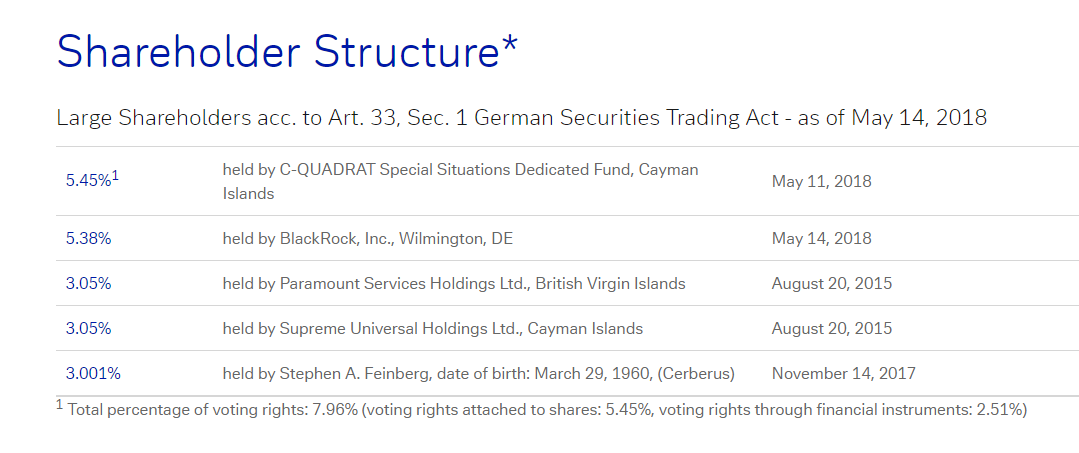The image size is (1079, 453).
Task: Click the November 14, 2017 date
Action: [x=843, y=374]
